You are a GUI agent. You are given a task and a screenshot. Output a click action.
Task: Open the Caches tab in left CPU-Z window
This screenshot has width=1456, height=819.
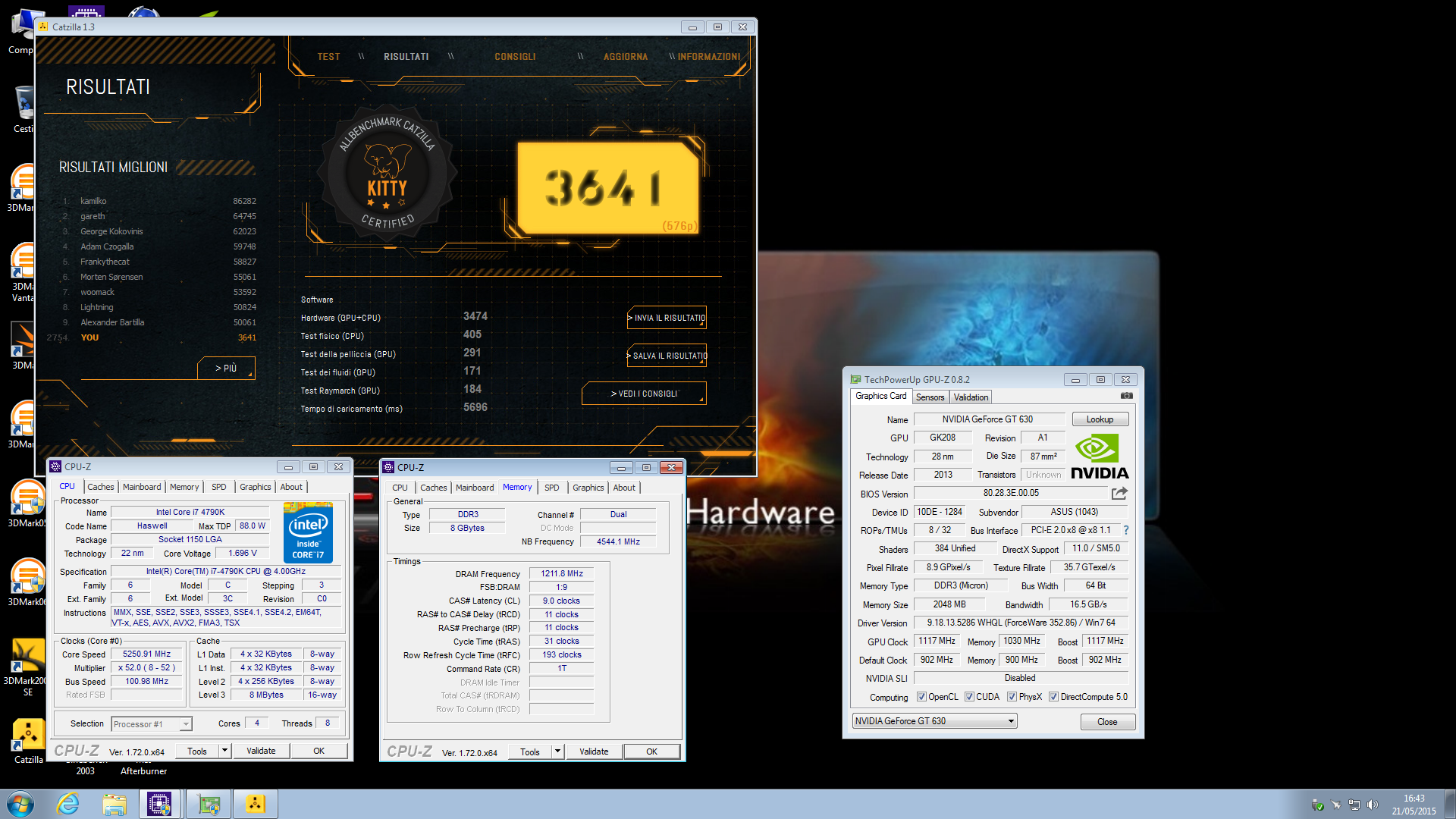pos(100,487)
